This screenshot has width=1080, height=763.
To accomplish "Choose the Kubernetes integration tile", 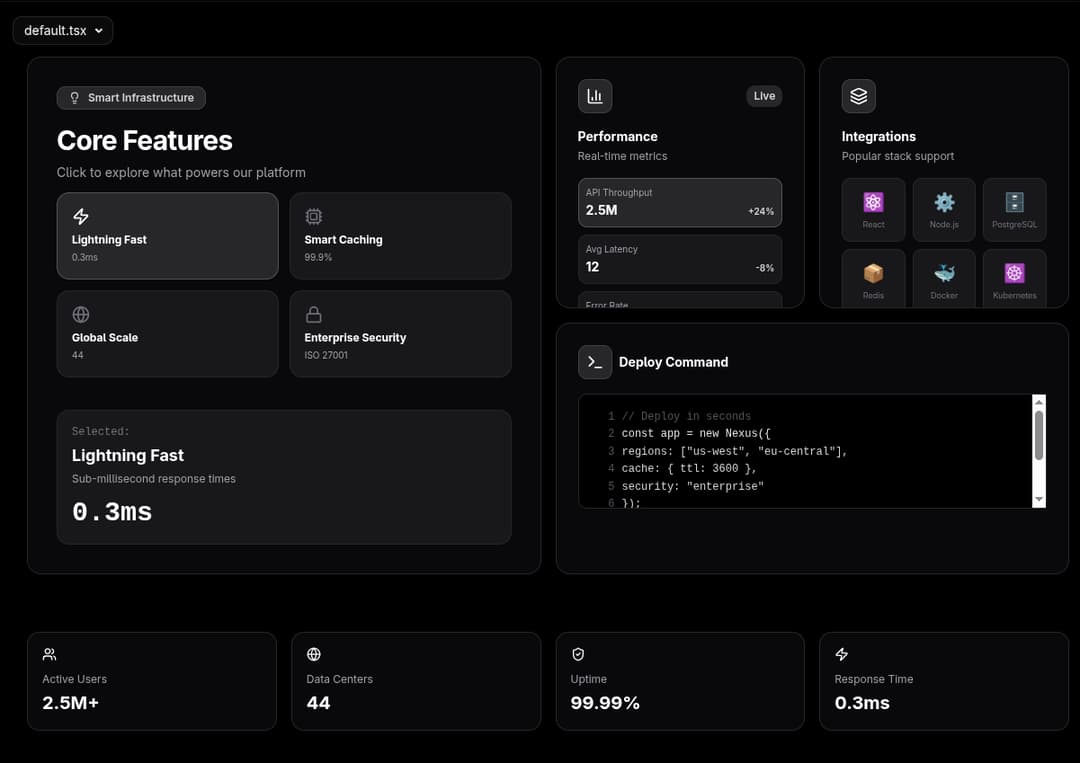I will click(x=1015, y=278).
